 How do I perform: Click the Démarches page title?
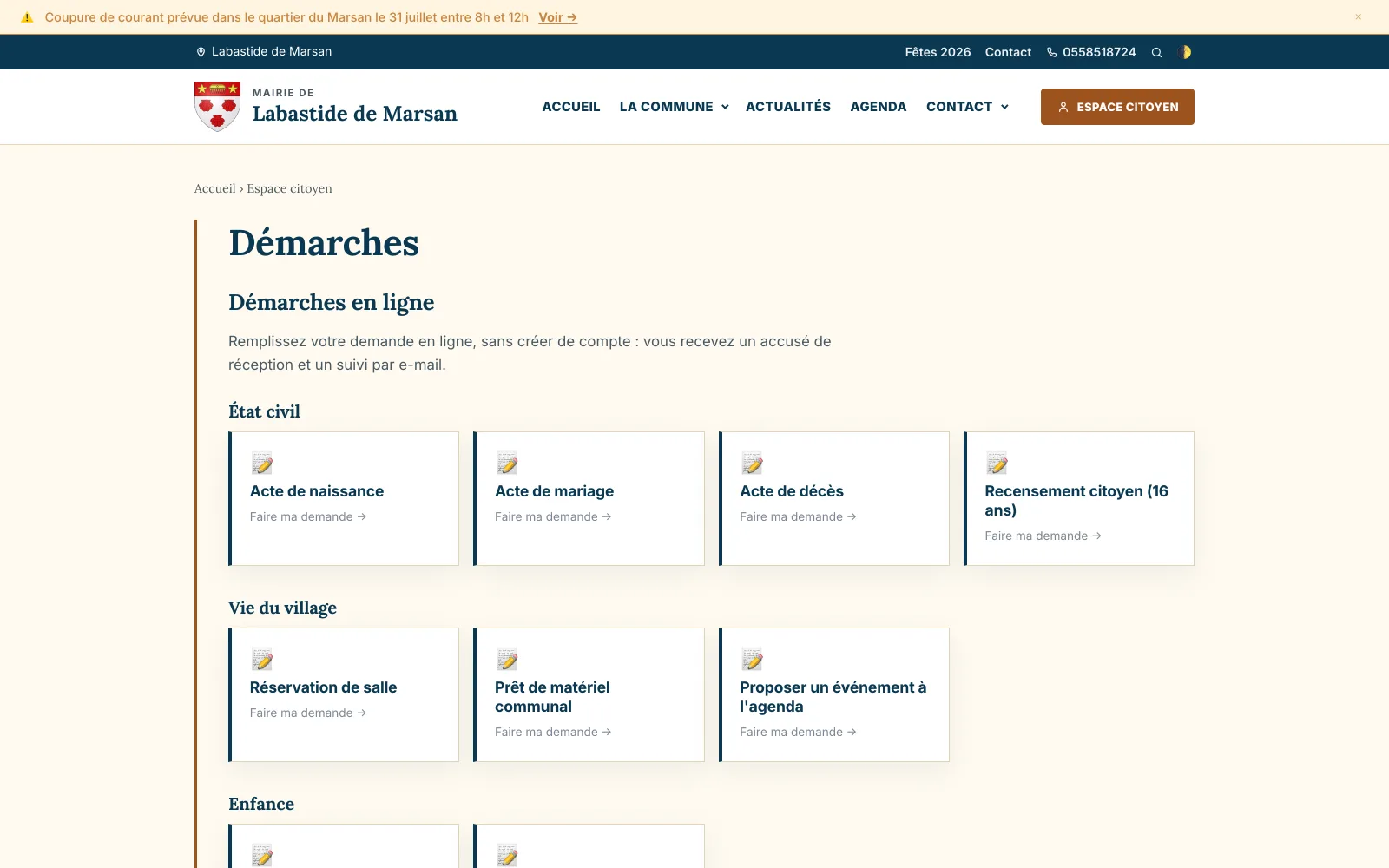coord(324,243)
